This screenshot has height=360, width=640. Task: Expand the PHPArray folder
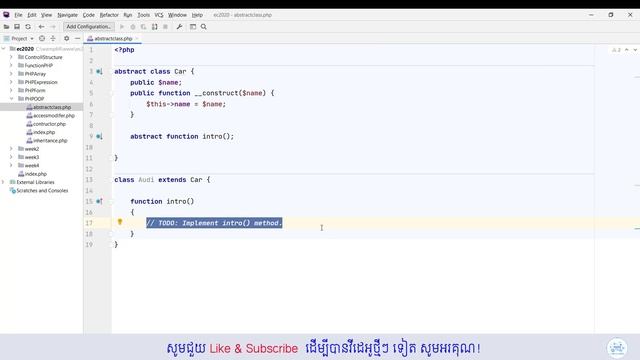point(11,74)
